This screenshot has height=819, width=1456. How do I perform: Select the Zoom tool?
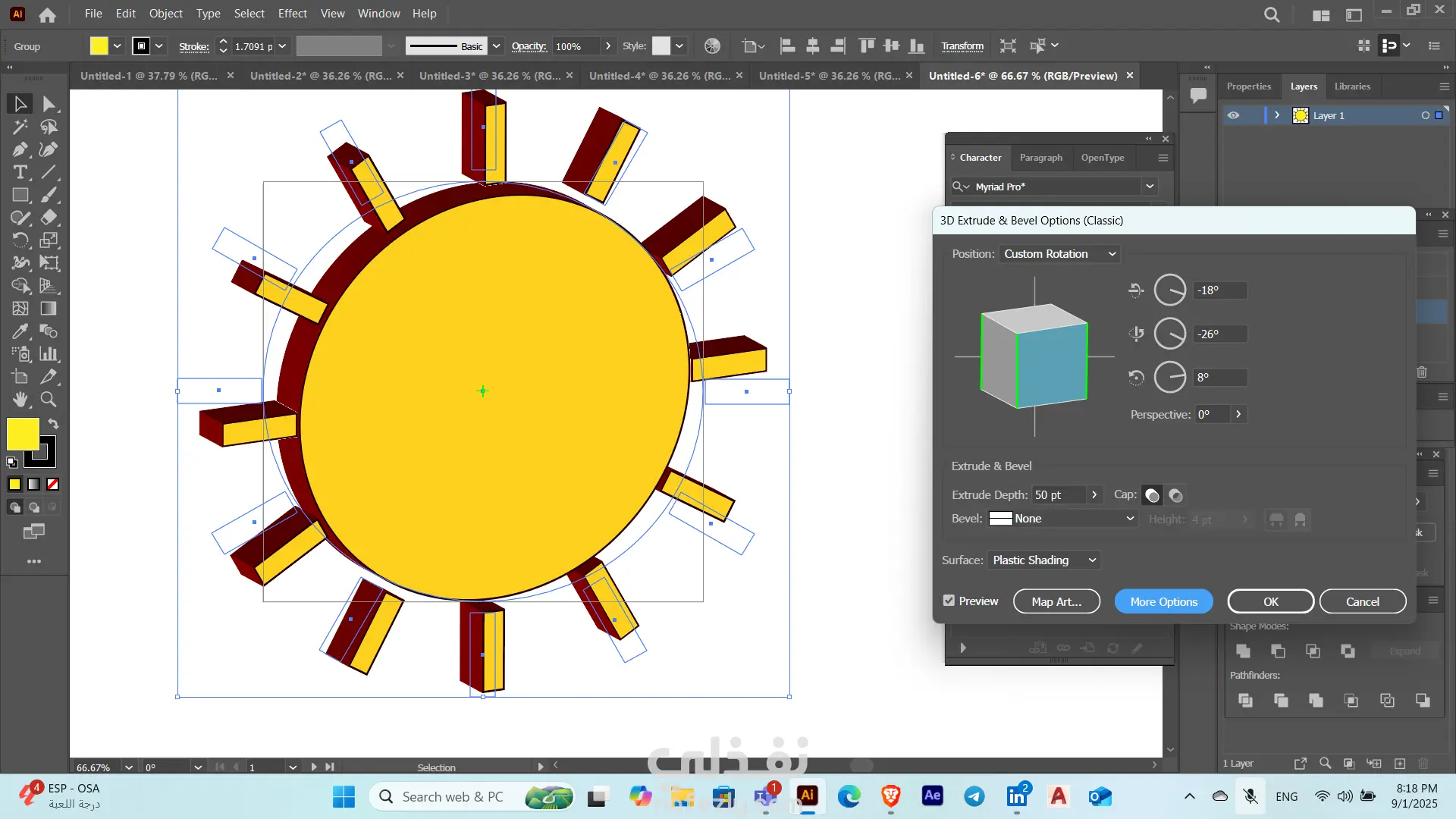49,399
